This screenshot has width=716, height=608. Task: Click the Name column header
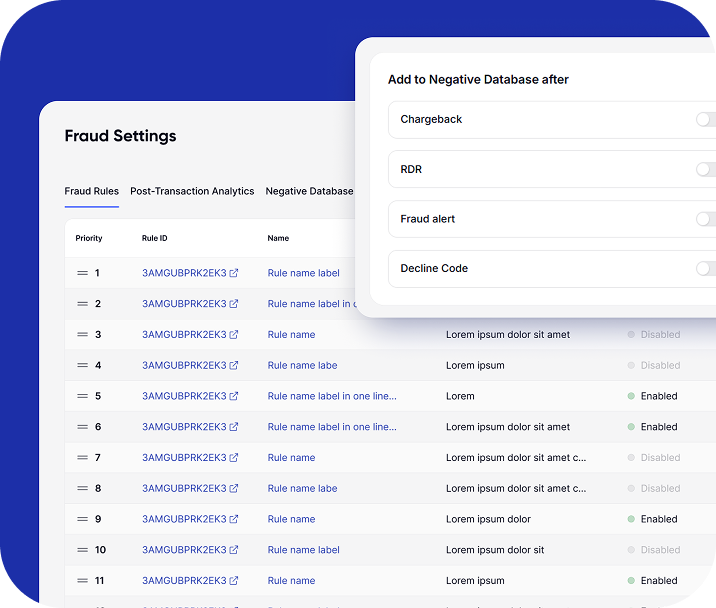[278, 238]
